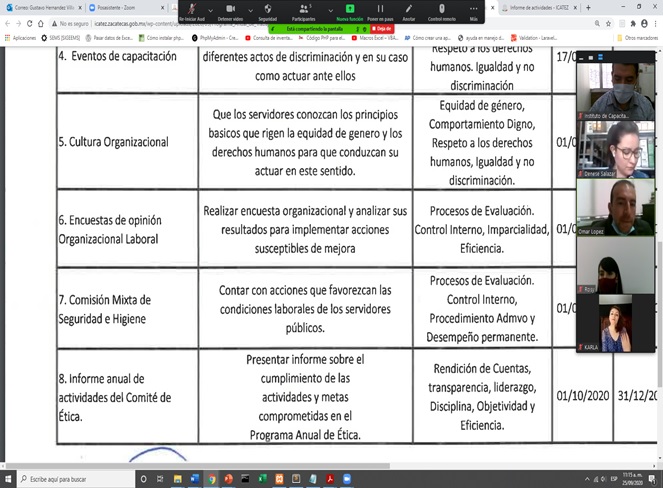The image size is (663, 488).
Task: Click date cell '01/10/2020'
Action: (x=582, y=396)
